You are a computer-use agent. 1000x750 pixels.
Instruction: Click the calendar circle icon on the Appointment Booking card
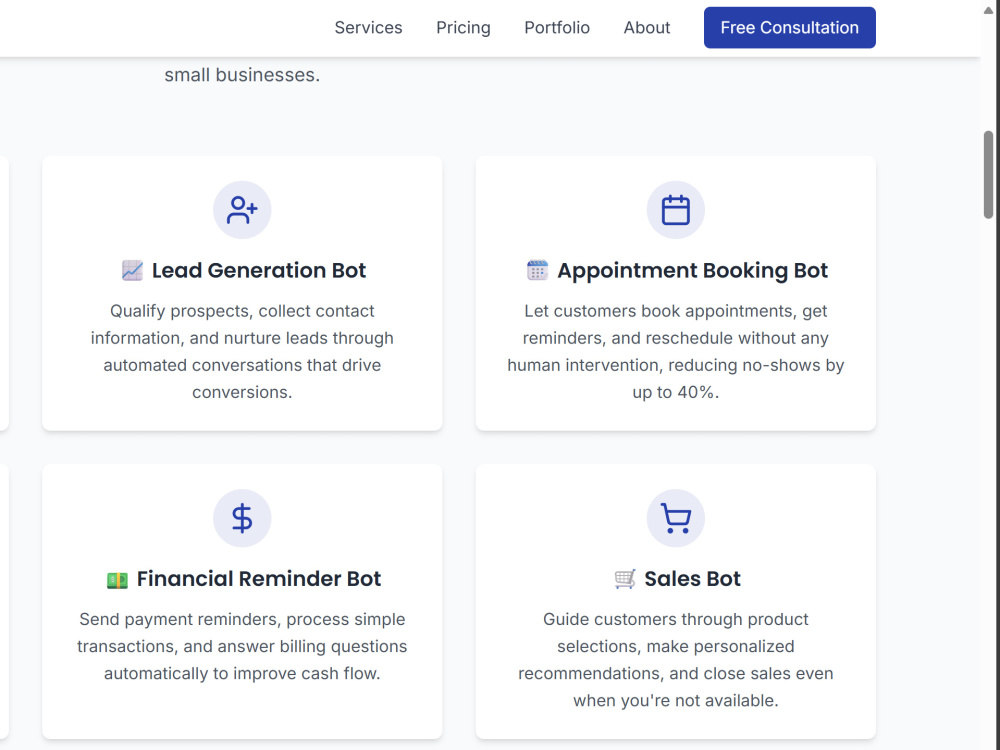(x=675, y=210)
